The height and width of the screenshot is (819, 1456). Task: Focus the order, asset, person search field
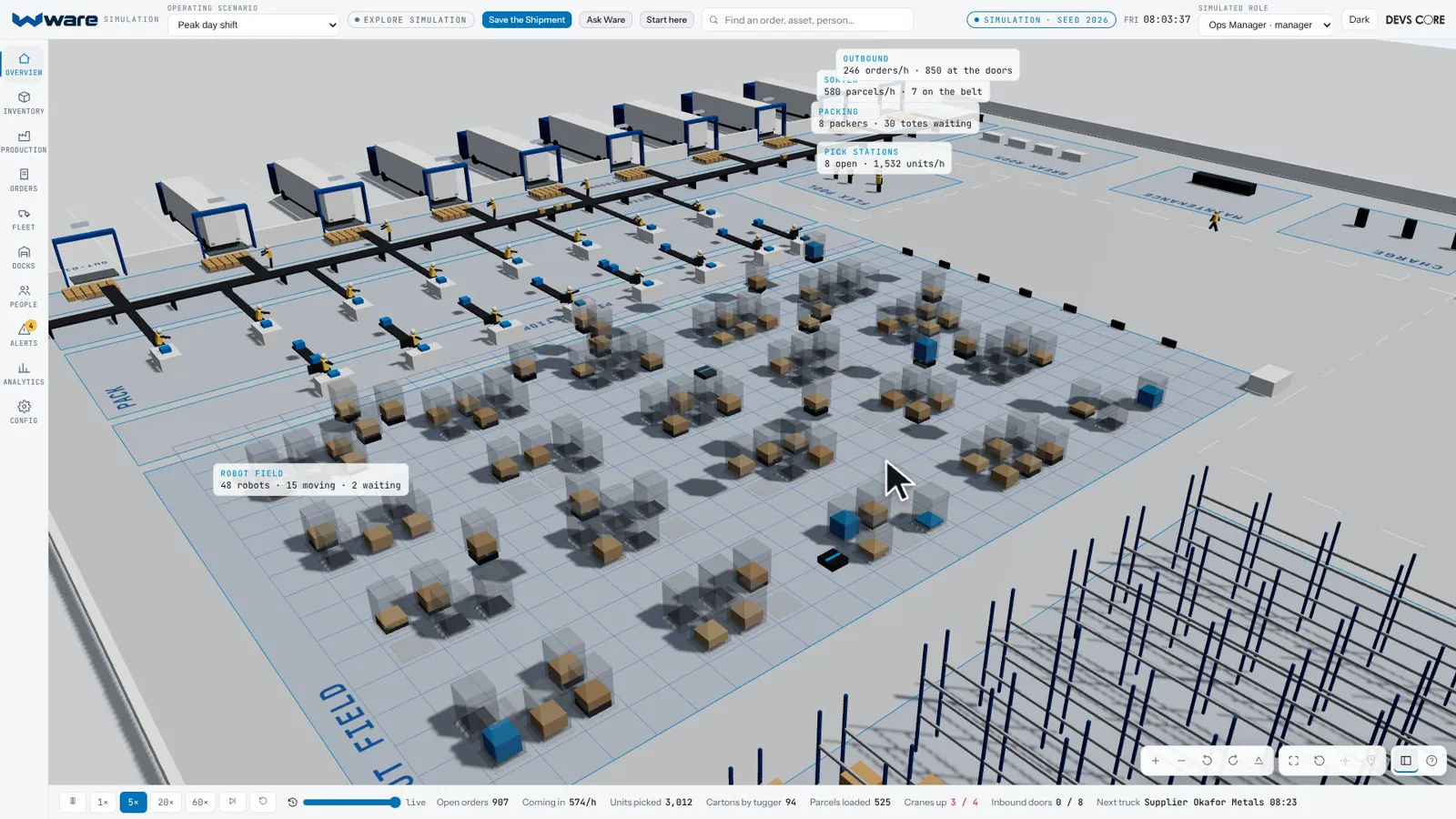pyautogui.click(x=807, y=20)
